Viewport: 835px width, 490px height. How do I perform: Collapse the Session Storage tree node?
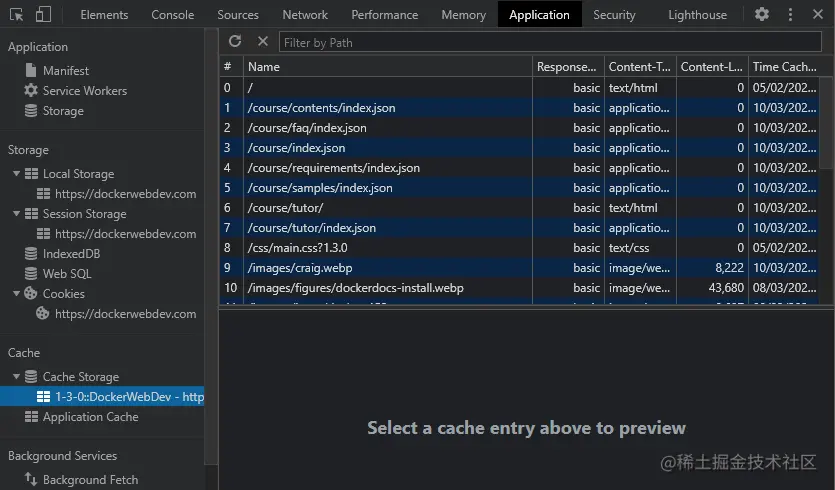17,214
